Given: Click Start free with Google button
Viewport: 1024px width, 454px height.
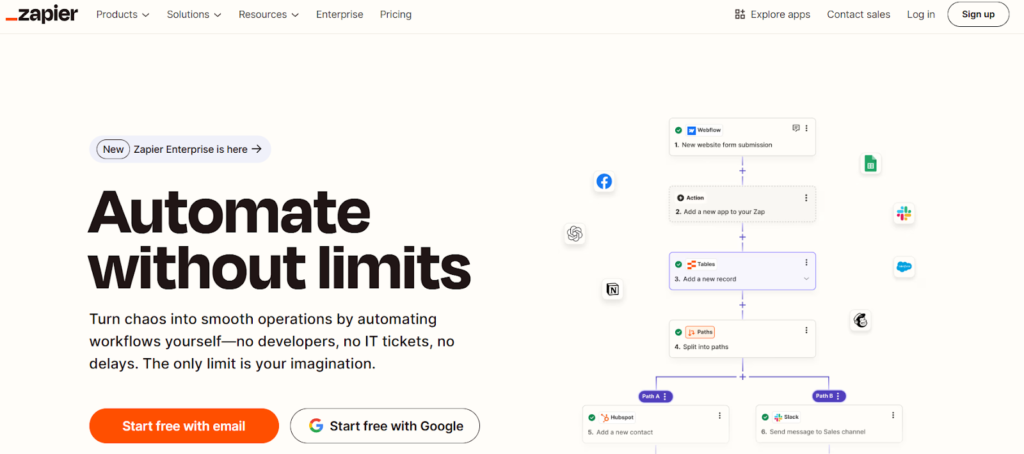Looking at the screenshot, I should tap(385, 426).
